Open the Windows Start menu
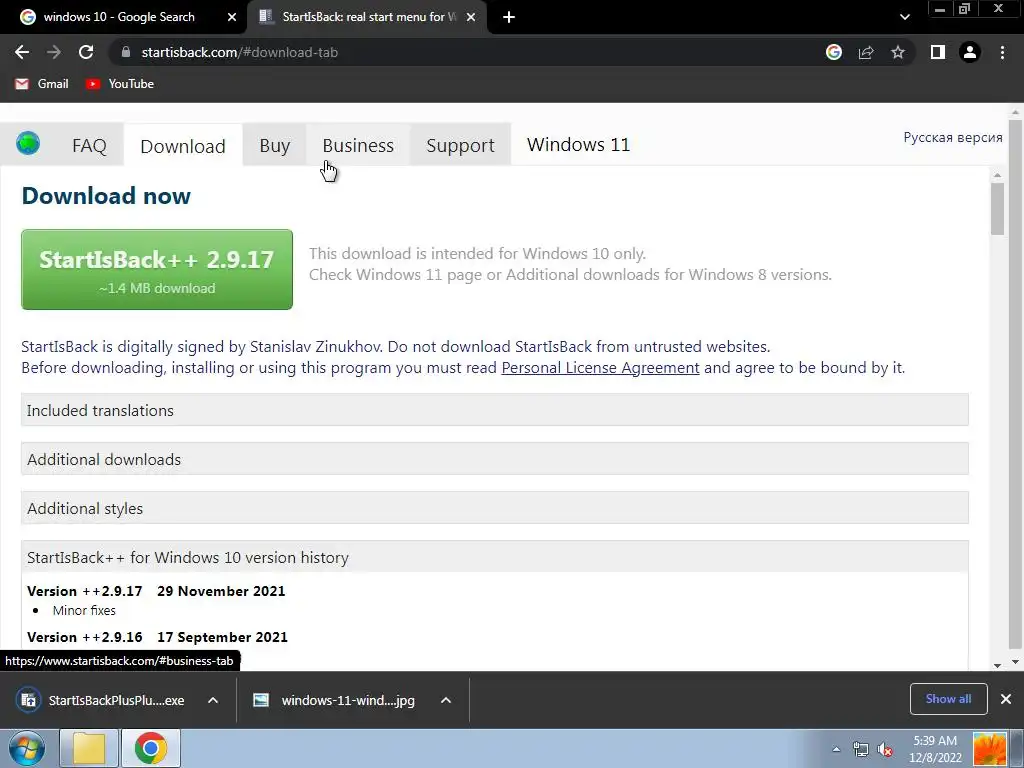 27,748
